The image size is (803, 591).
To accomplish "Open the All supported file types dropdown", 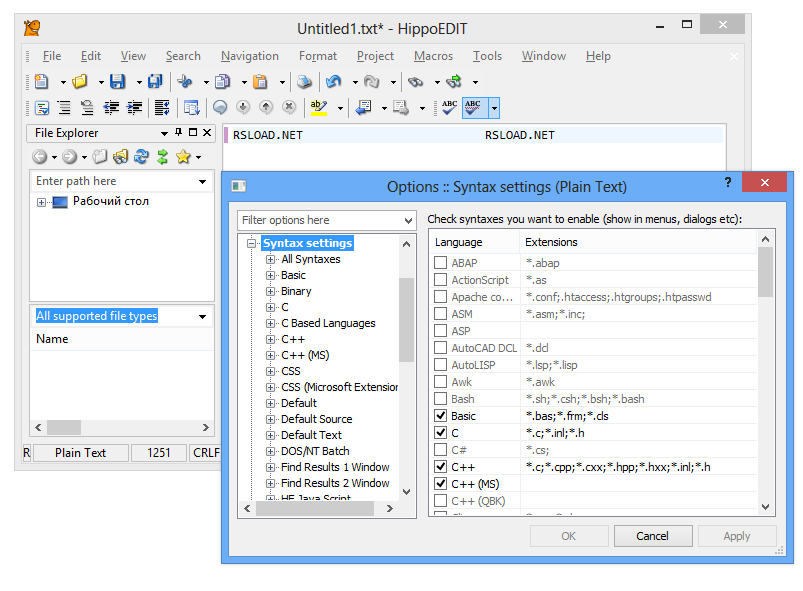I will tap(203, 317).
